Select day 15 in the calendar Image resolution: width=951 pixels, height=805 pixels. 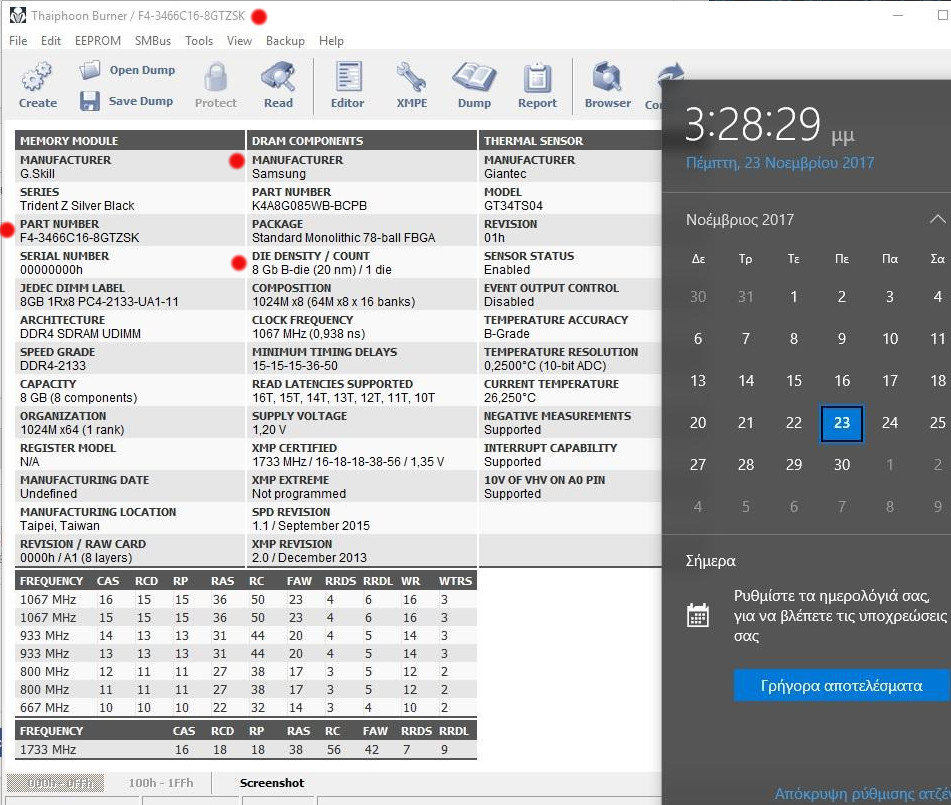794,380
